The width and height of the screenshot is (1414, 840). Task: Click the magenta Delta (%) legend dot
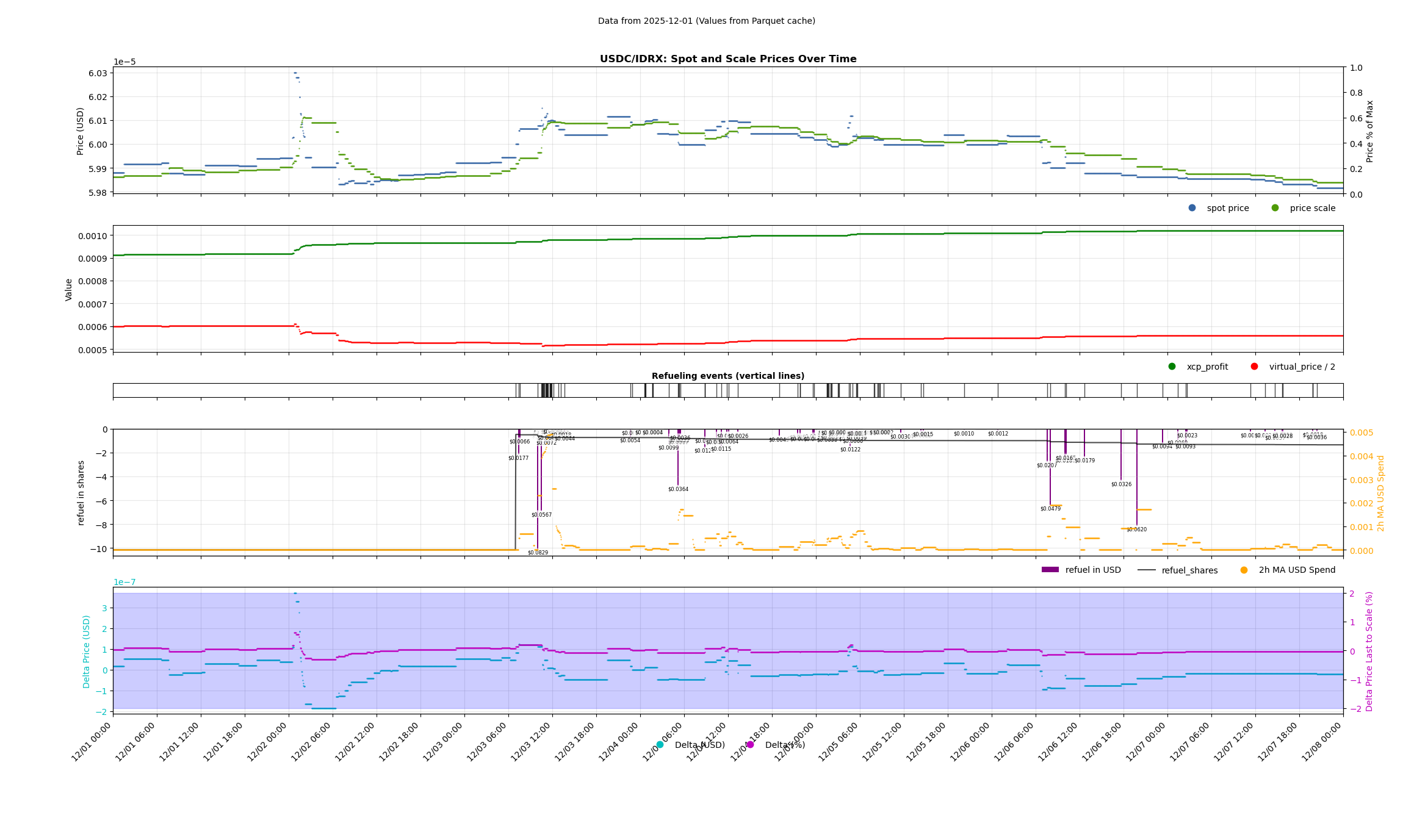pos(750,745)
